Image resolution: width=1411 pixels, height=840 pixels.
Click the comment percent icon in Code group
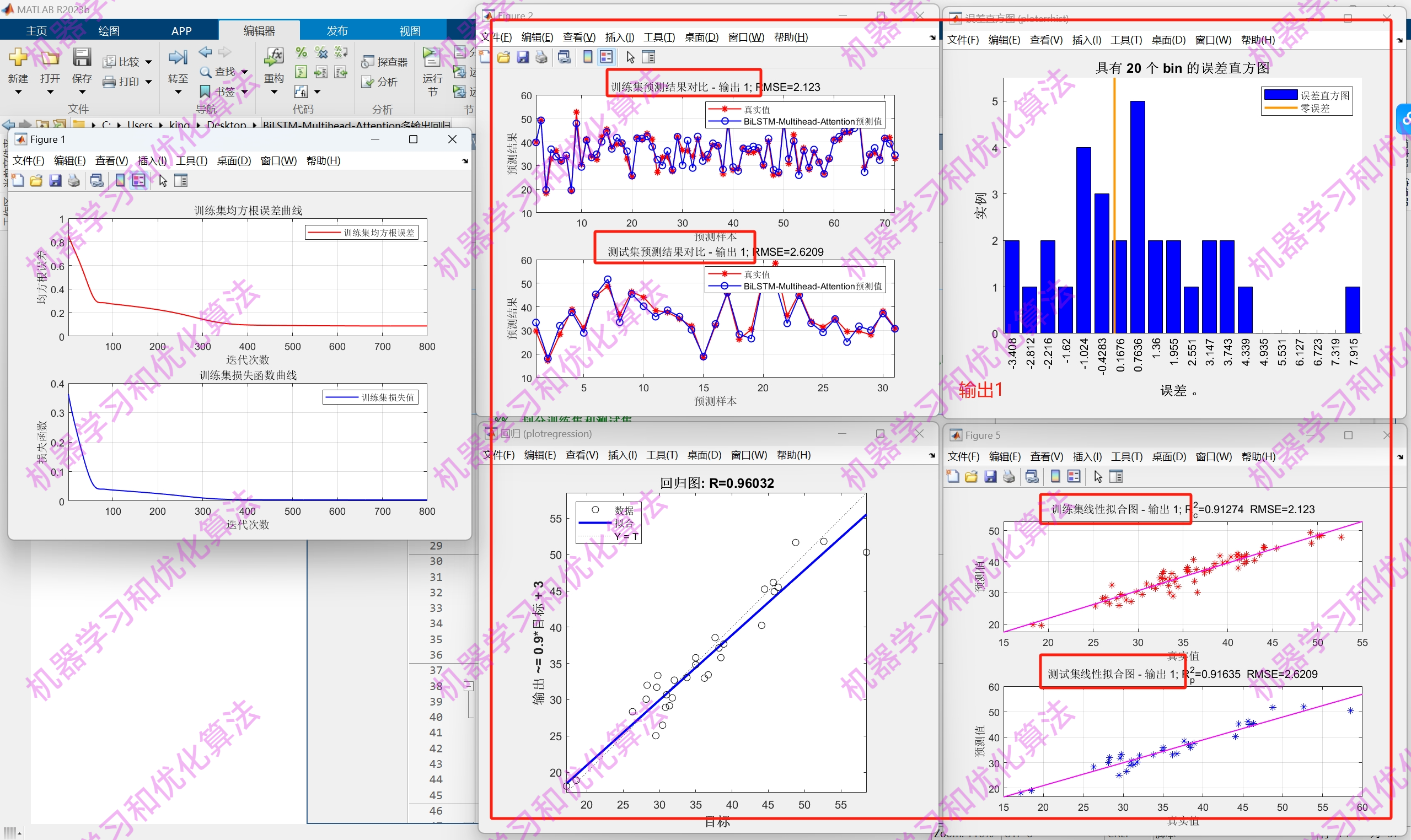[x=301, y=53]
